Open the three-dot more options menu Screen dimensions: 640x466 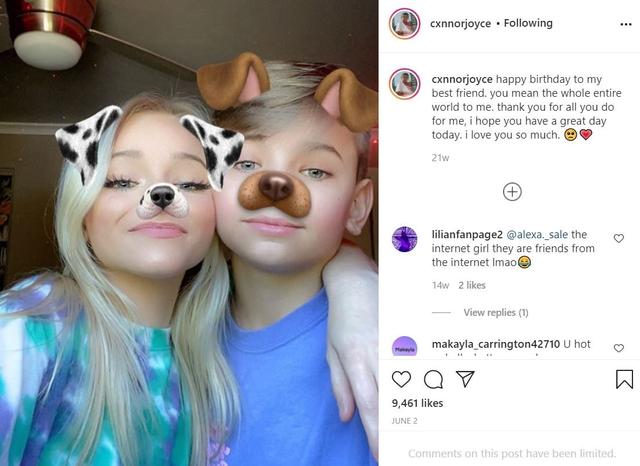coord(626,24)
